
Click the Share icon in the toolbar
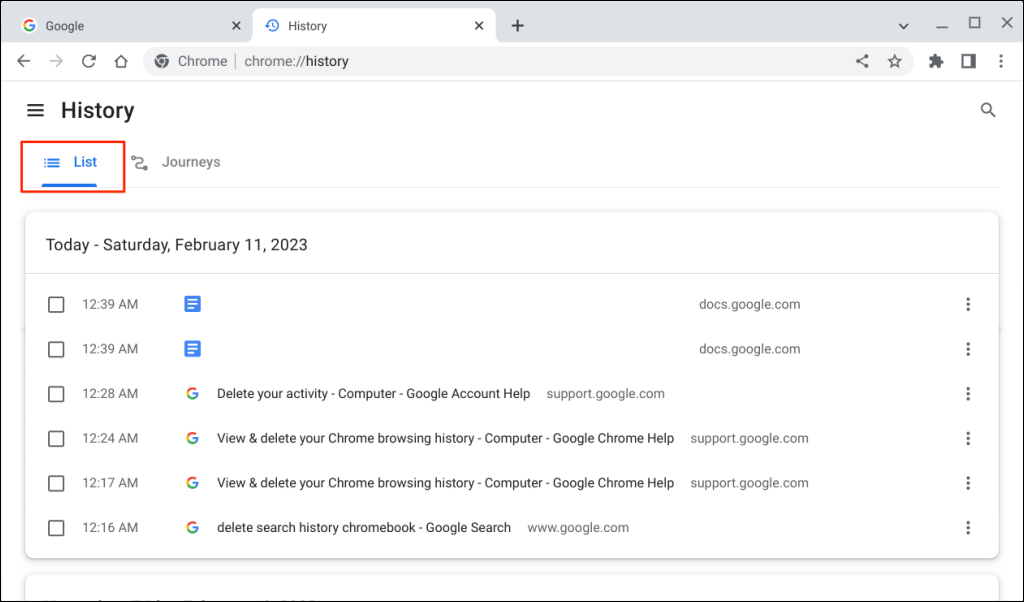(x=862, y=61)
